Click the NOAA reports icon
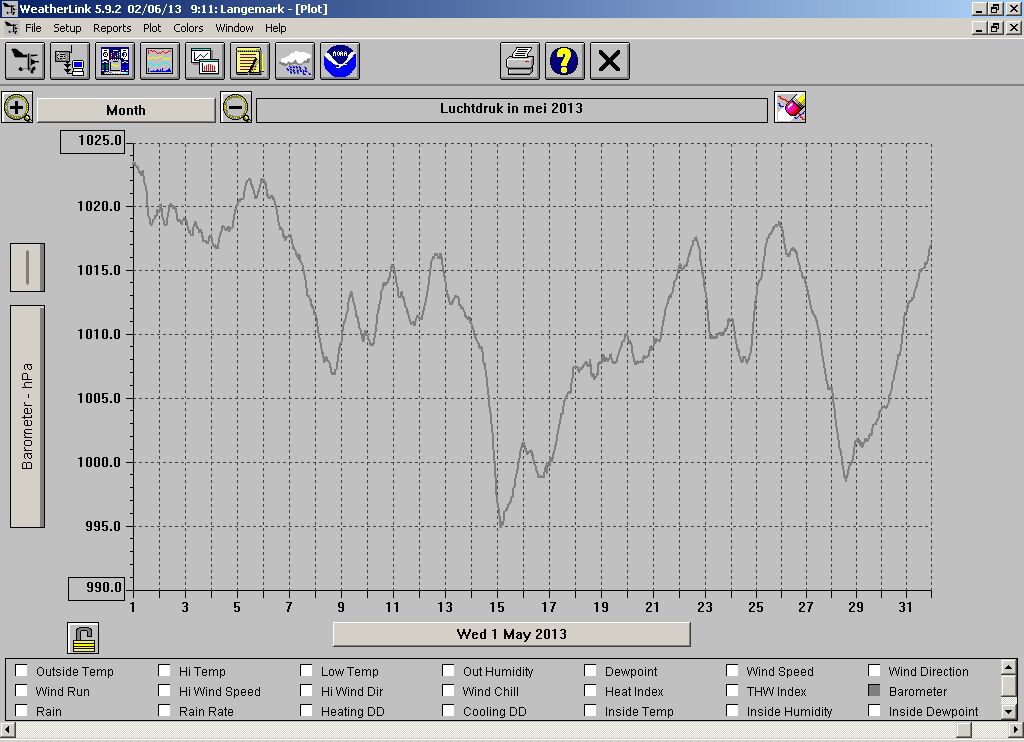The height and width of the screenshot is (742, 1024). tap(340, 61)
